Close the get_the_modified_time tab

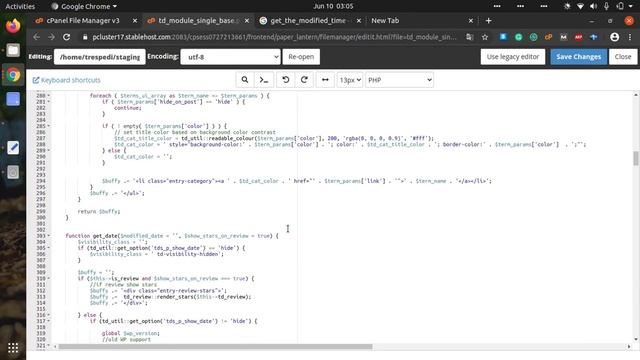pos(359,20)
